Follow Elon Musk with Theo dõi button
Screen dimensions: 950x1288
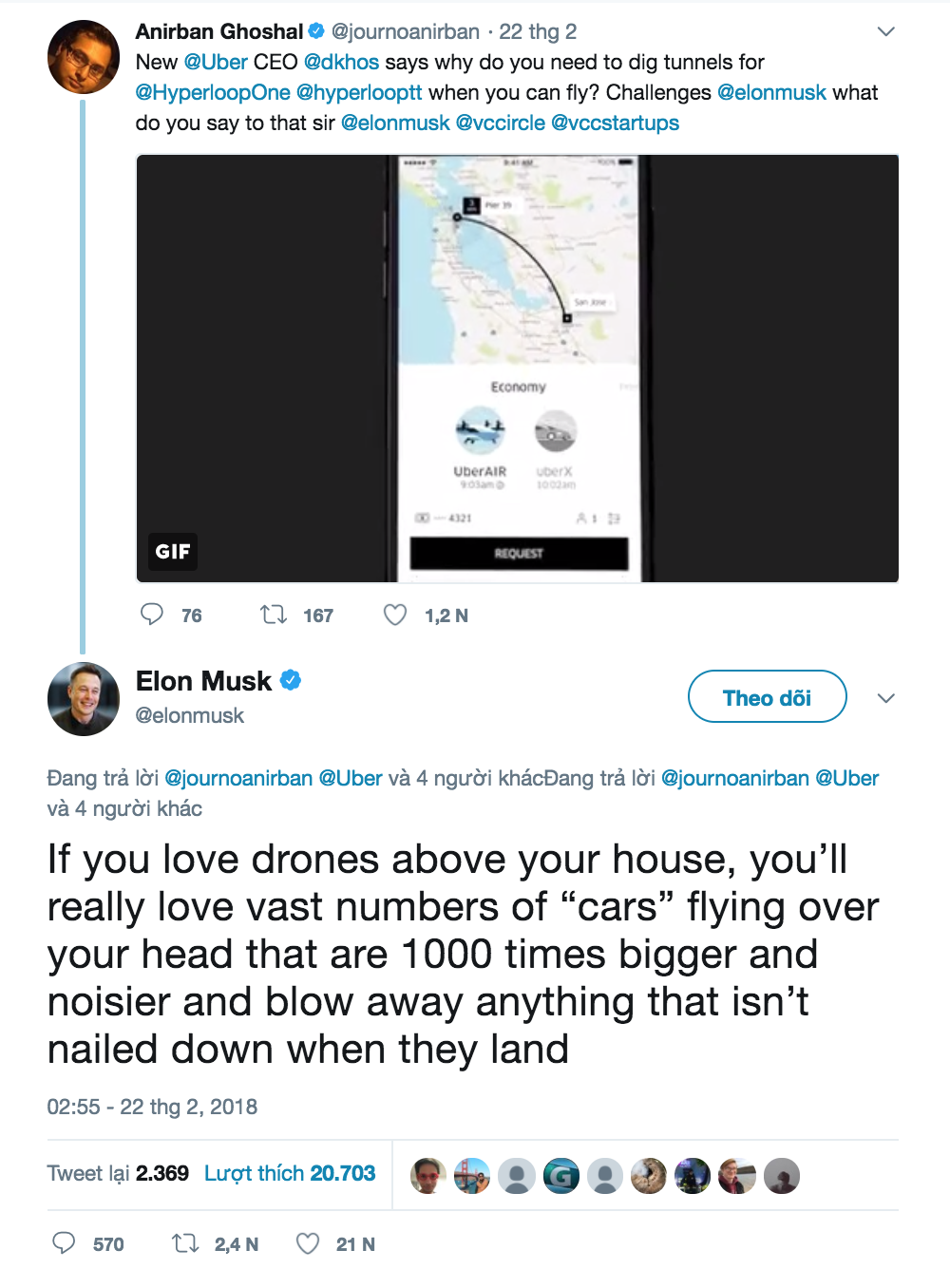point(767,696)
